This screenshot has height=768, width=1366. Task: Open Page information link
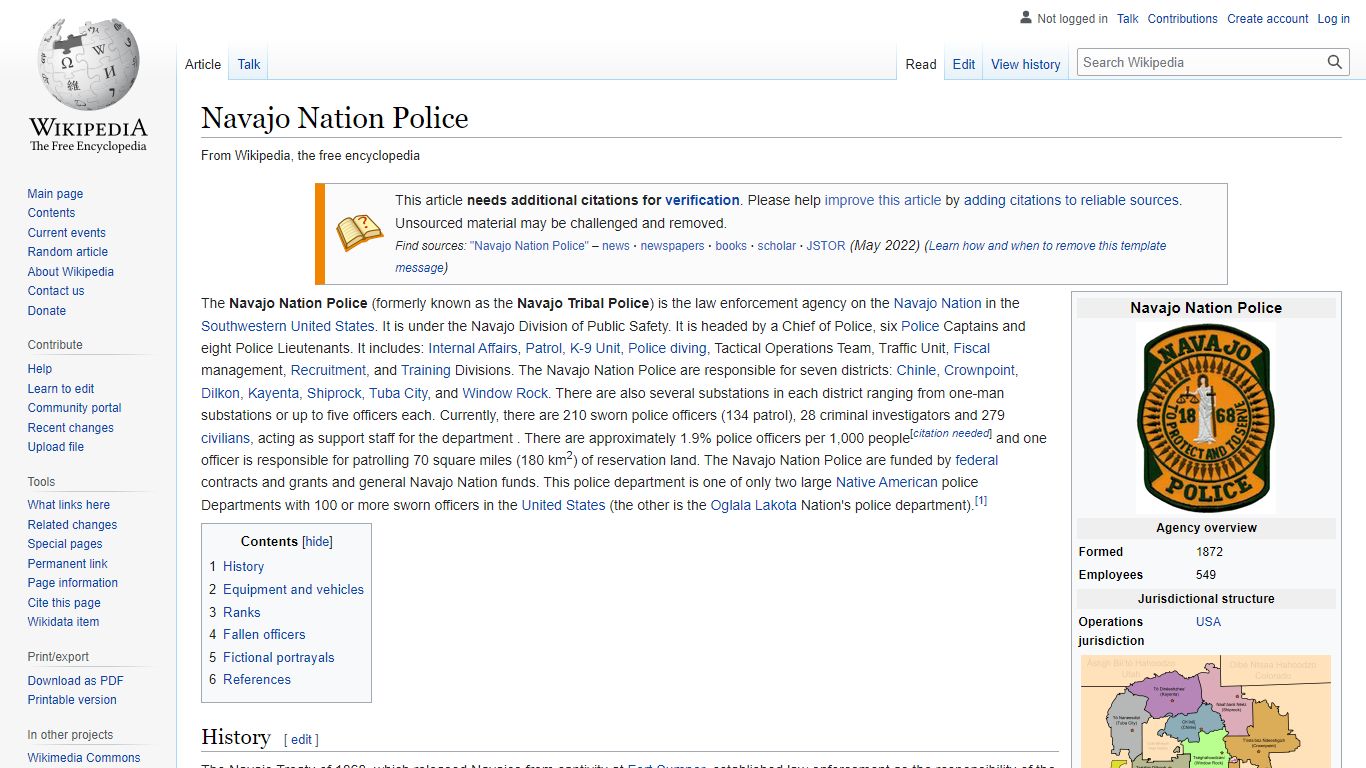(72, 583)
